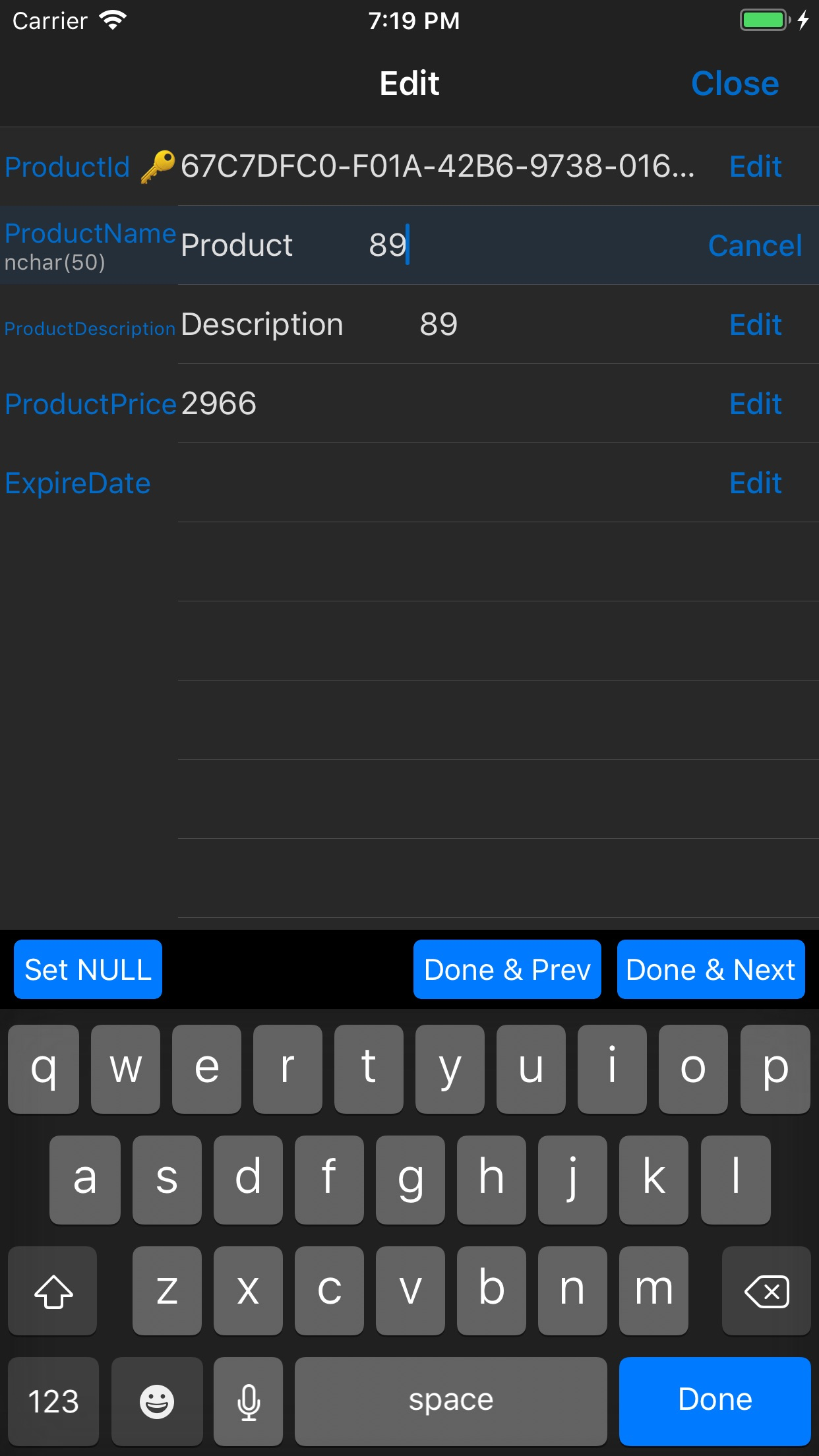Switch to the 123 numeric keyboard

53,1401
